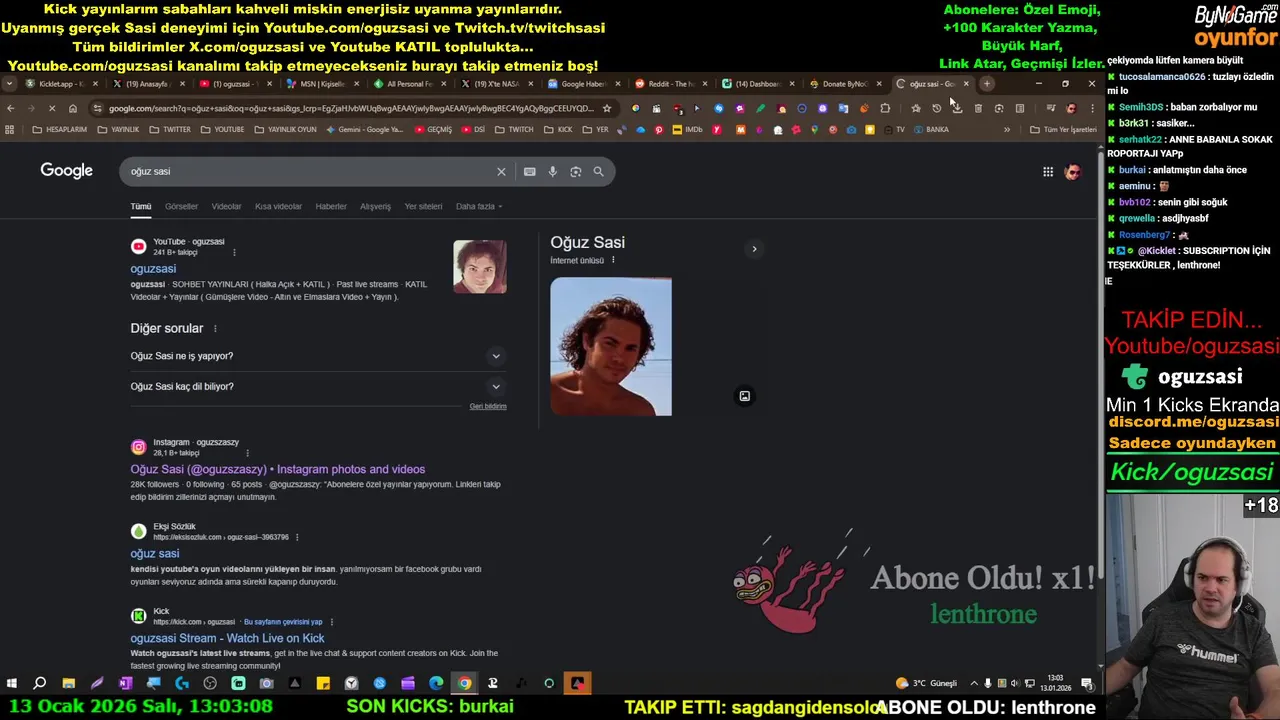Screen dimensions: 1280x720
Task: Switch to Haberler search tab
Action: click(331, 206)
